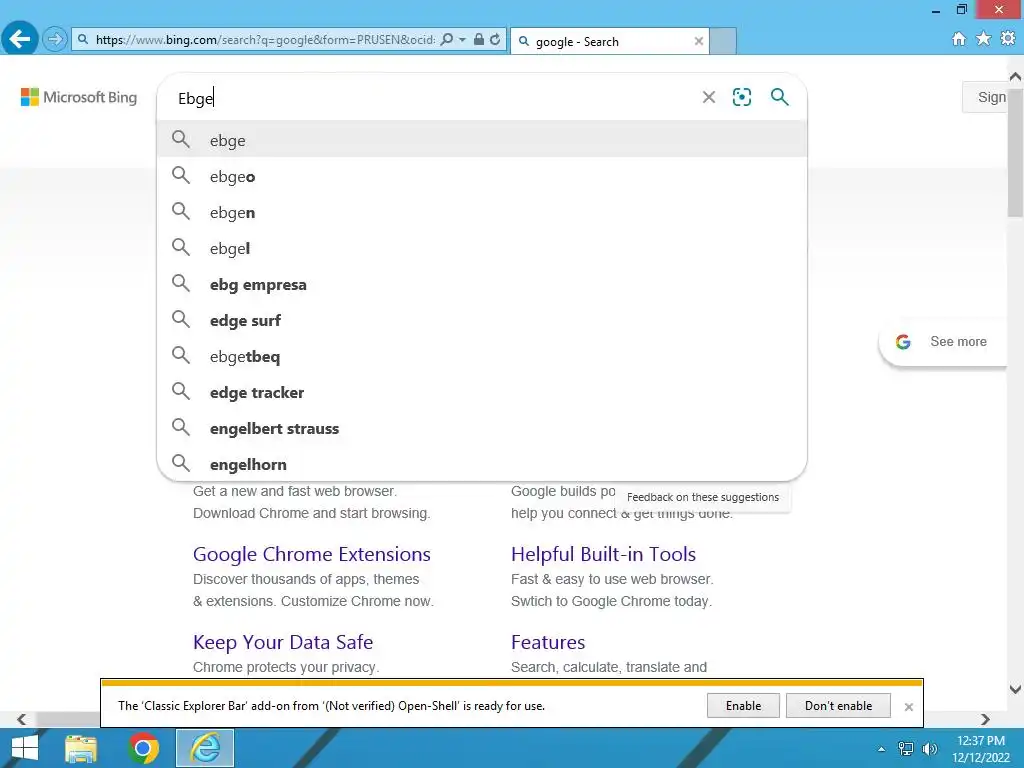
Task: Open 'Keep Your Data Safe' link
Action: pyautogui.click(x=283, y=642)
